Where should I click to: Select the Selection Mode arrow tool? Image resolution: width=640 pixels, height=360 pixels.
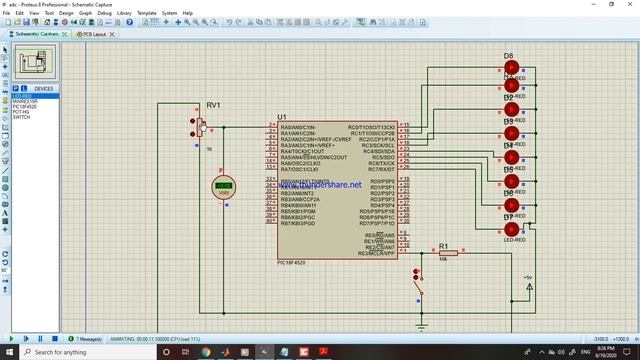(5, 50)
